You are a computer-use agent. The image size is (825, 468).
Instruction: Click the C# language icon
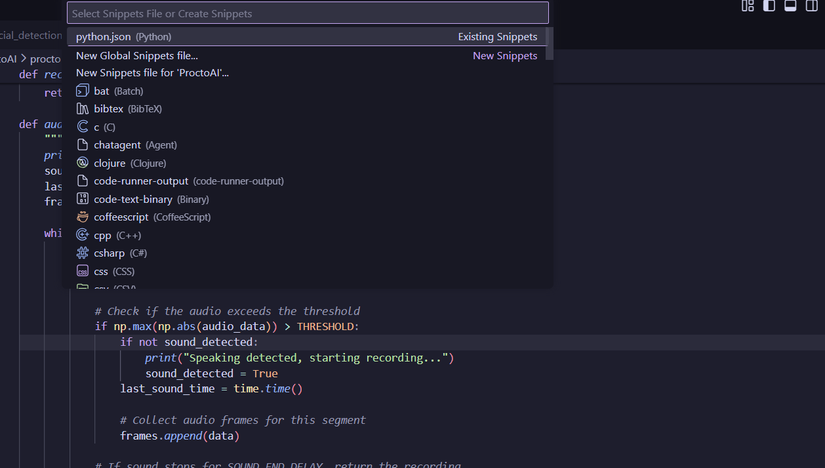coord(82,253)
